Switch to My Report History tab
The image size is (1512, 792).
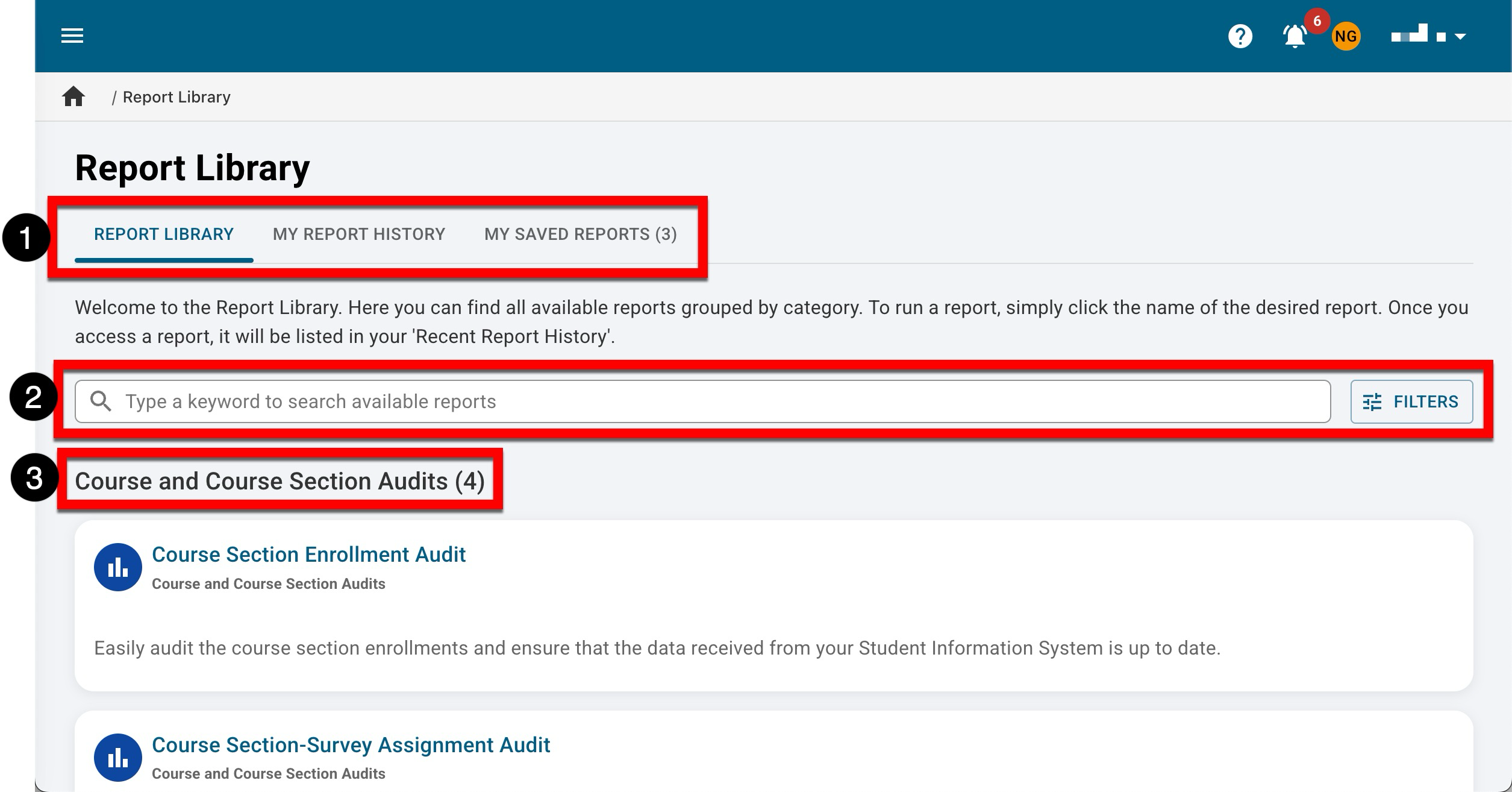click(358, 234)
